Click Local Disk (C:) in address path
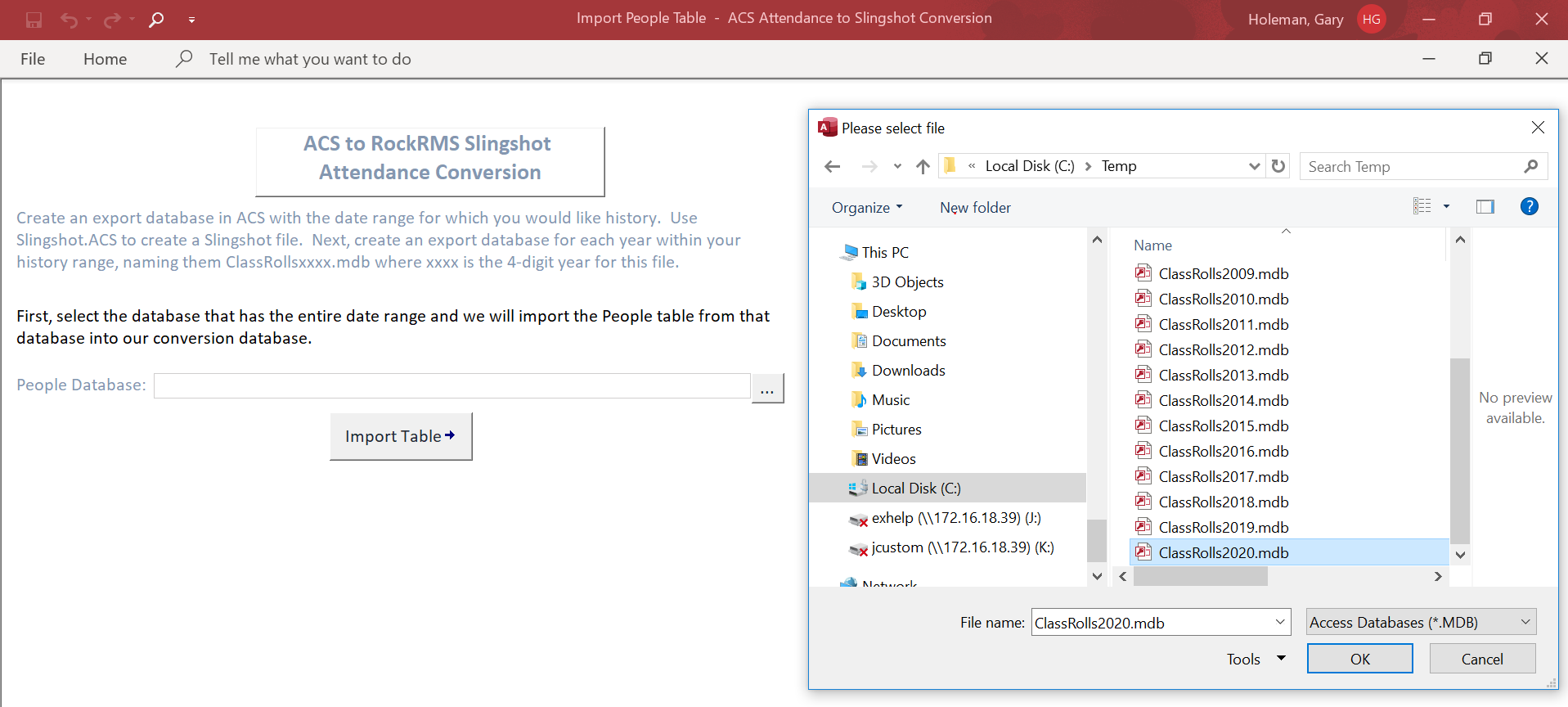The image size is (1568, 707). point(1030,166)
